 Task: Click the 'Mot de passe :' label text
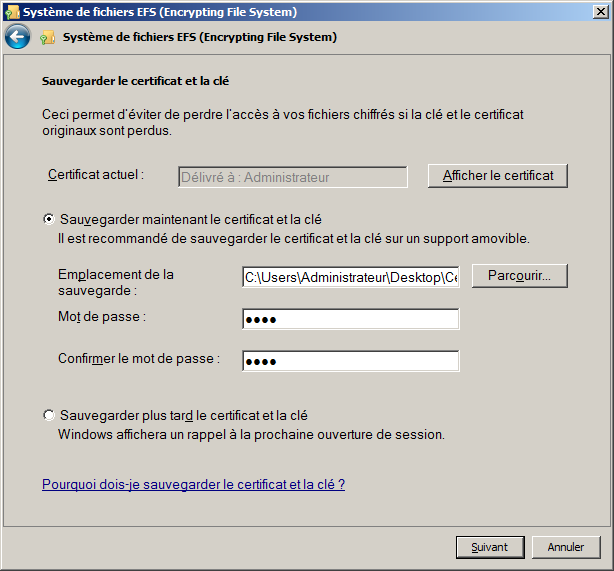tap(102, 316)
